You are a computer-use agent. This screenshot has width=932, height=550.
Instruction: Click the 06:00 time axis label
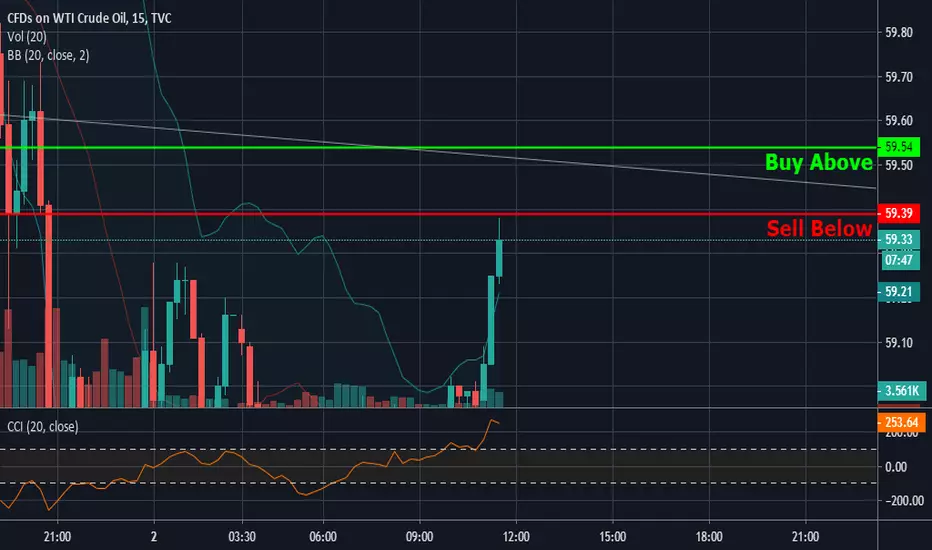[323, 536]
